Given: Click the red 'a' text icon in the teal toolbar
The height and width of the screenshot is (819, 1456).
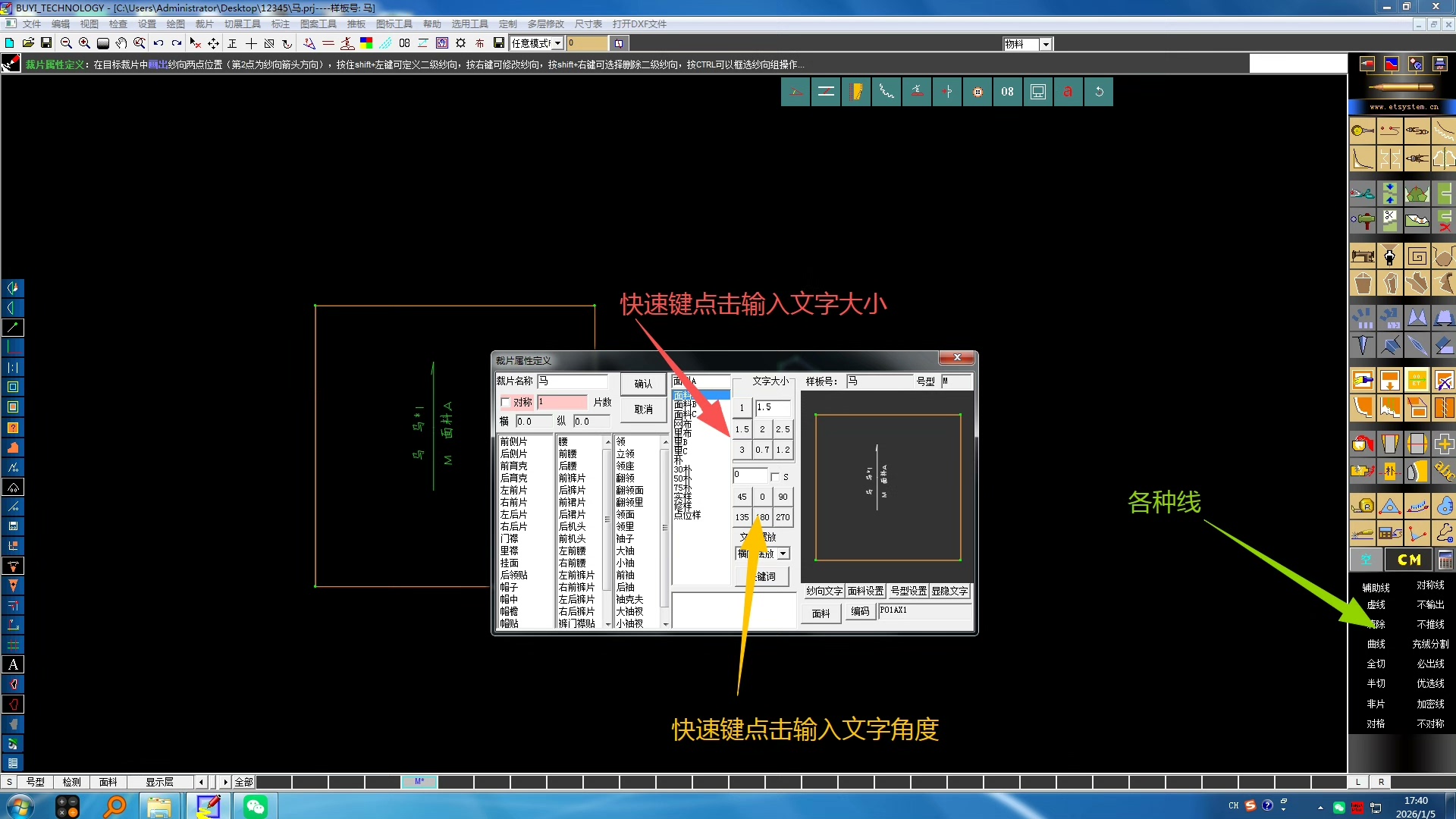Looking at the screenshot, I should 1068,92.
